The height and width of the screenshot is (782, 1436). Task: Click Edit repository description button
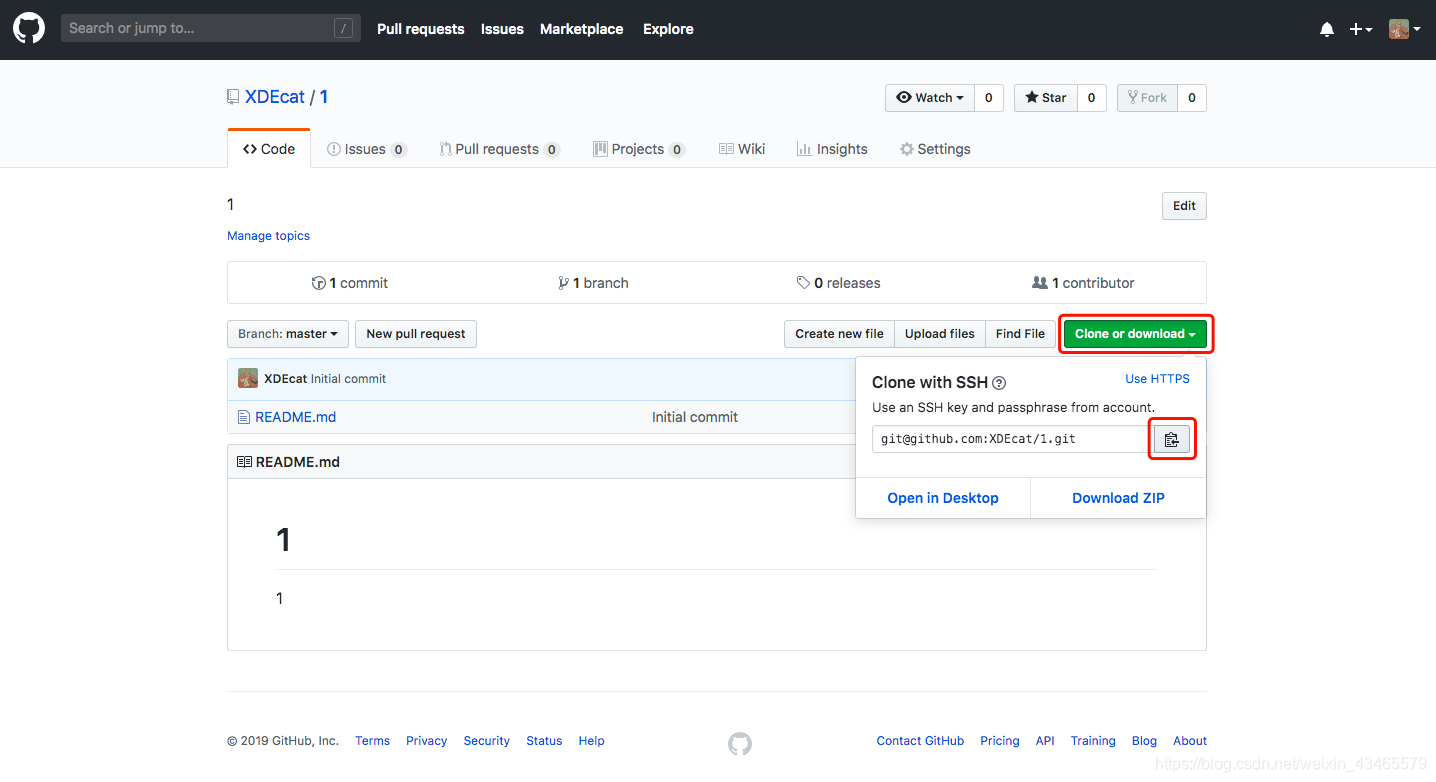point(1184,206)
